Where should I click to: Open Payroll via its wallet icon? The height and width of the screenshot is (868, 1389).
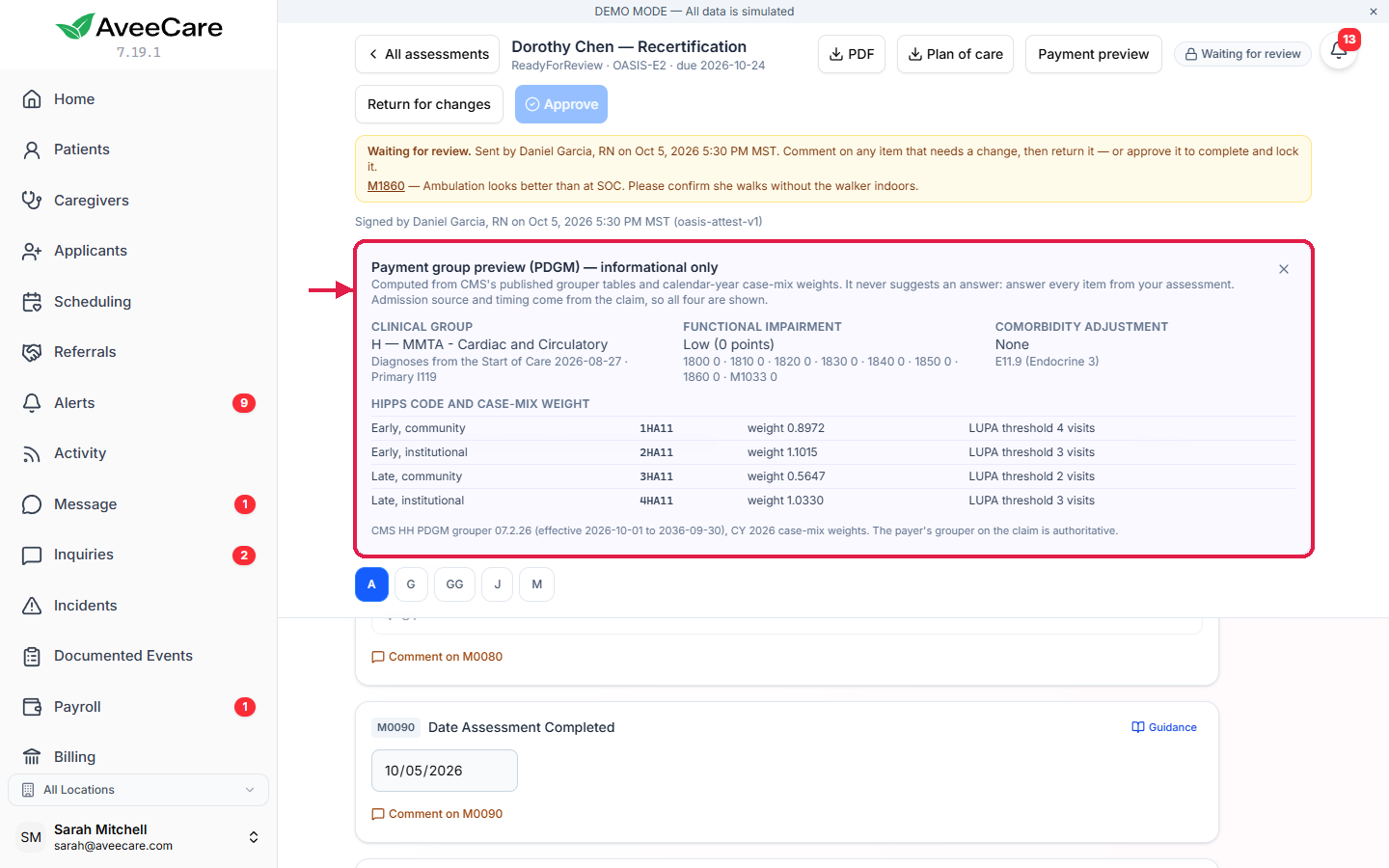coord(32,707)
